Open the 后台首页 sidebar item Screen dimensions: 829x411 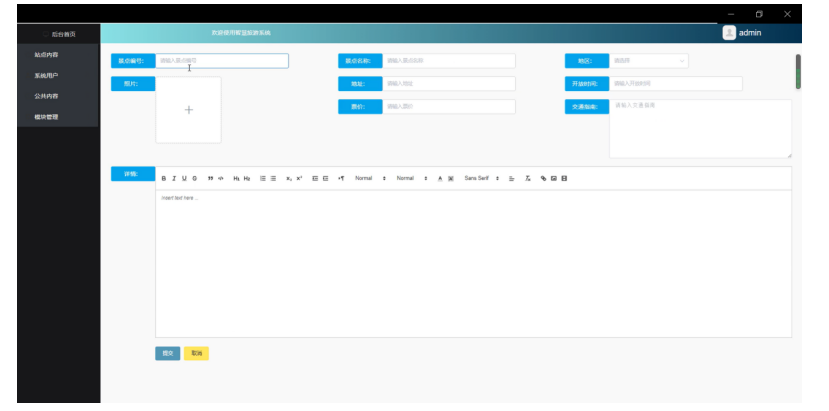(x=58, y=34)
